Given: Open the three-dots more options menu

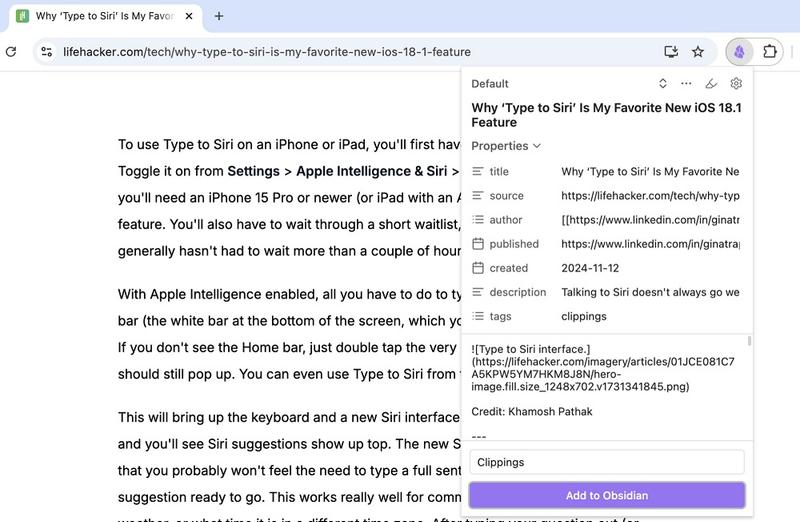Looking at the screenshot, I should point(686,84).
